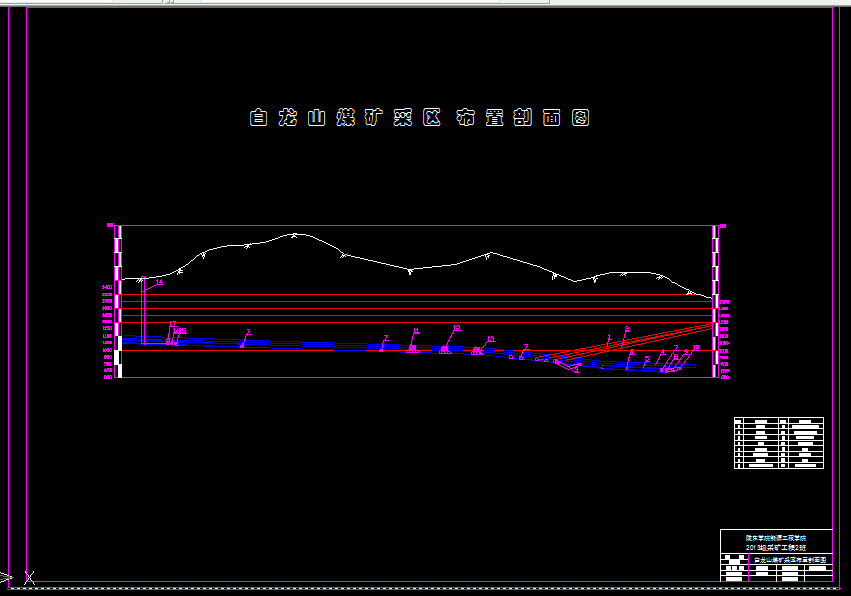Viewport: 851px width, 596px height.
Task: Select callout label 13
Action: 491,339
